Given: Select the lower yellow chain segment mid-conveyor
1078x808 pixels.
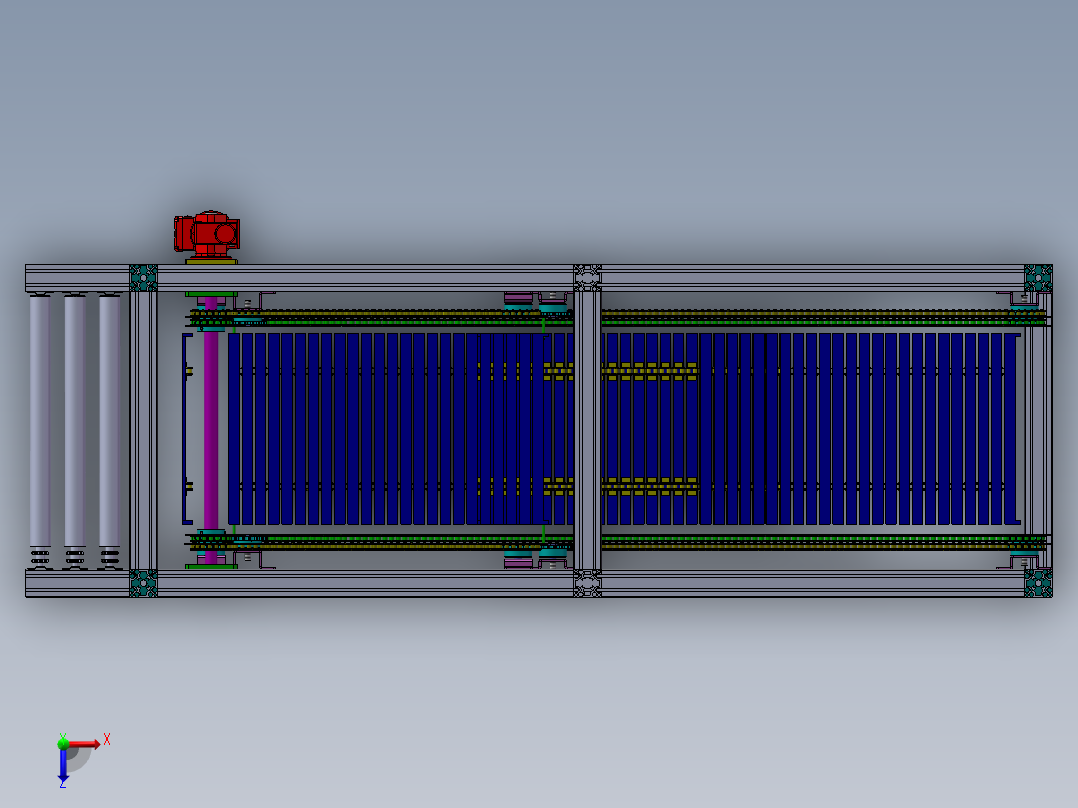Looking at the screenshot, I should (622, 487).
